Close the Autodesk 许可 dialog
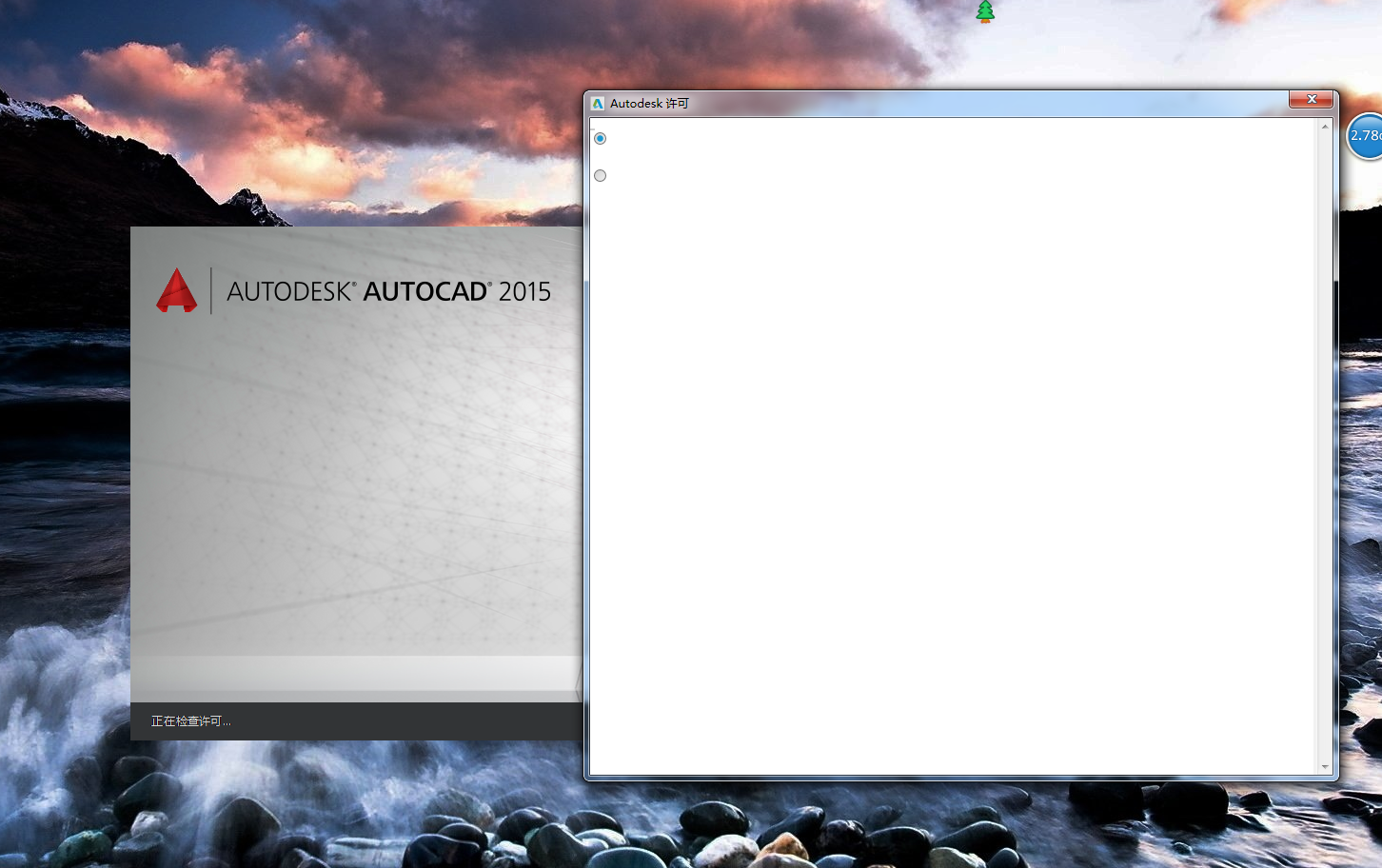This screenshot has height=868, width=1382. point(1311,99)
